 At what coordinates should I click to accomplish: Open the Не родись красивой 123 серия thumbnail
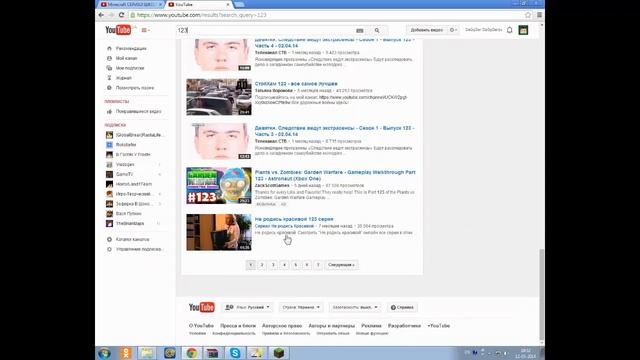pyautogui.click(x=219, y=232)
